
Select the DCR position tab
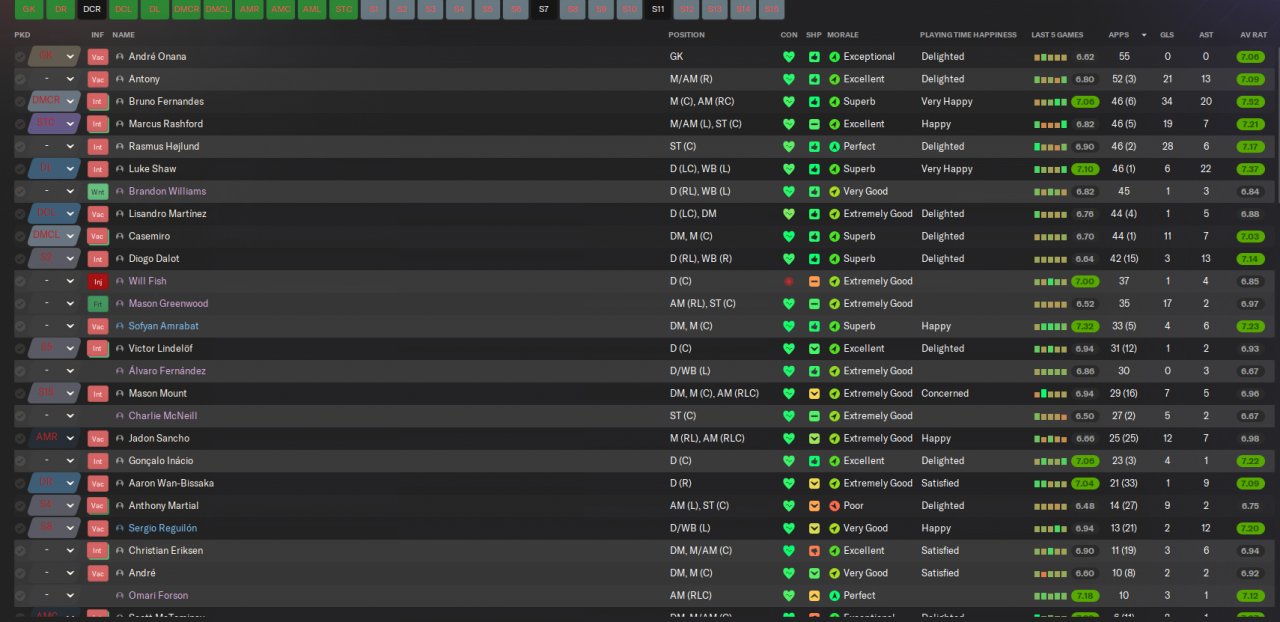coord(92,9)
